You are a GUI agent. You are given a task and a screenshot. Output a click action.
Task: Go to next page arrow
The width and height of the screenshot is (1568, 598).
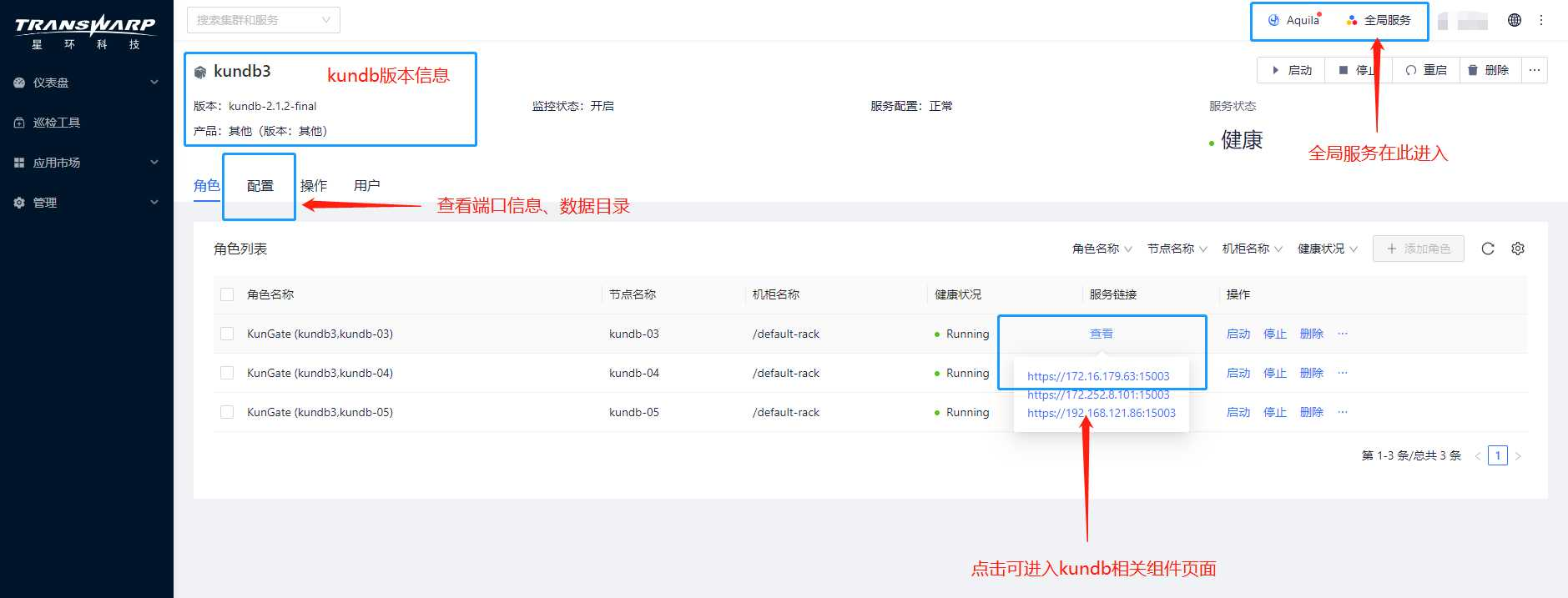[1518, 456]
